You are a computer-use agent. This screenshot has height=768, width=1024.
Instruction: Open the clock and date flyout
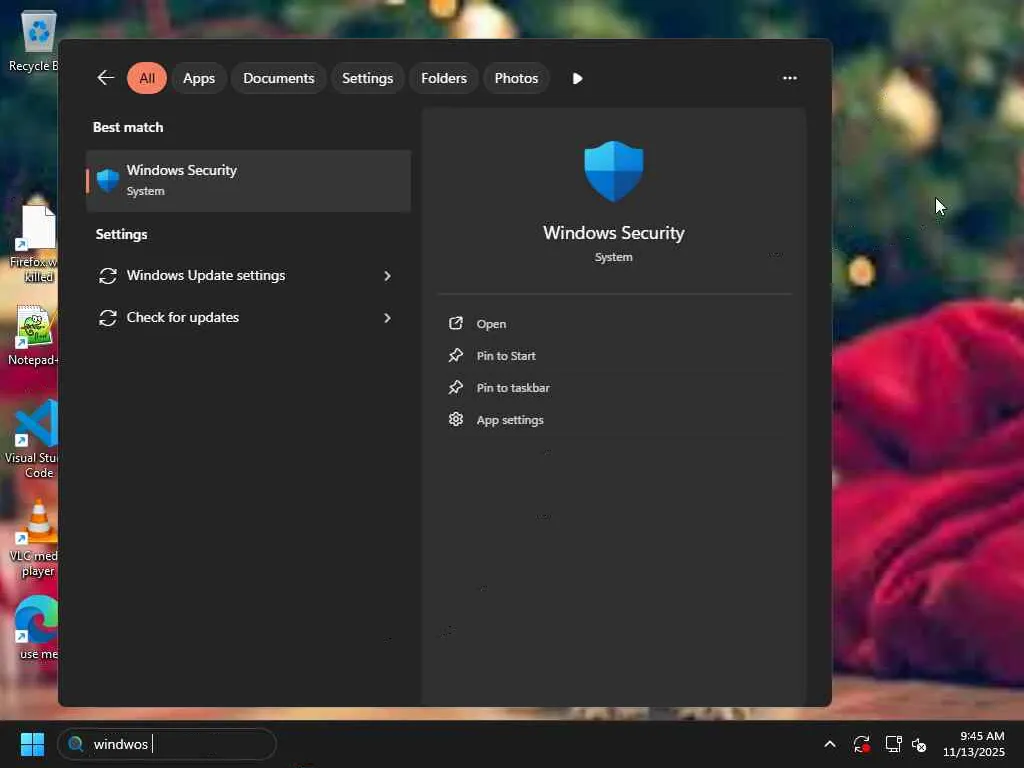pyautogui.click(x=974, y=744)
